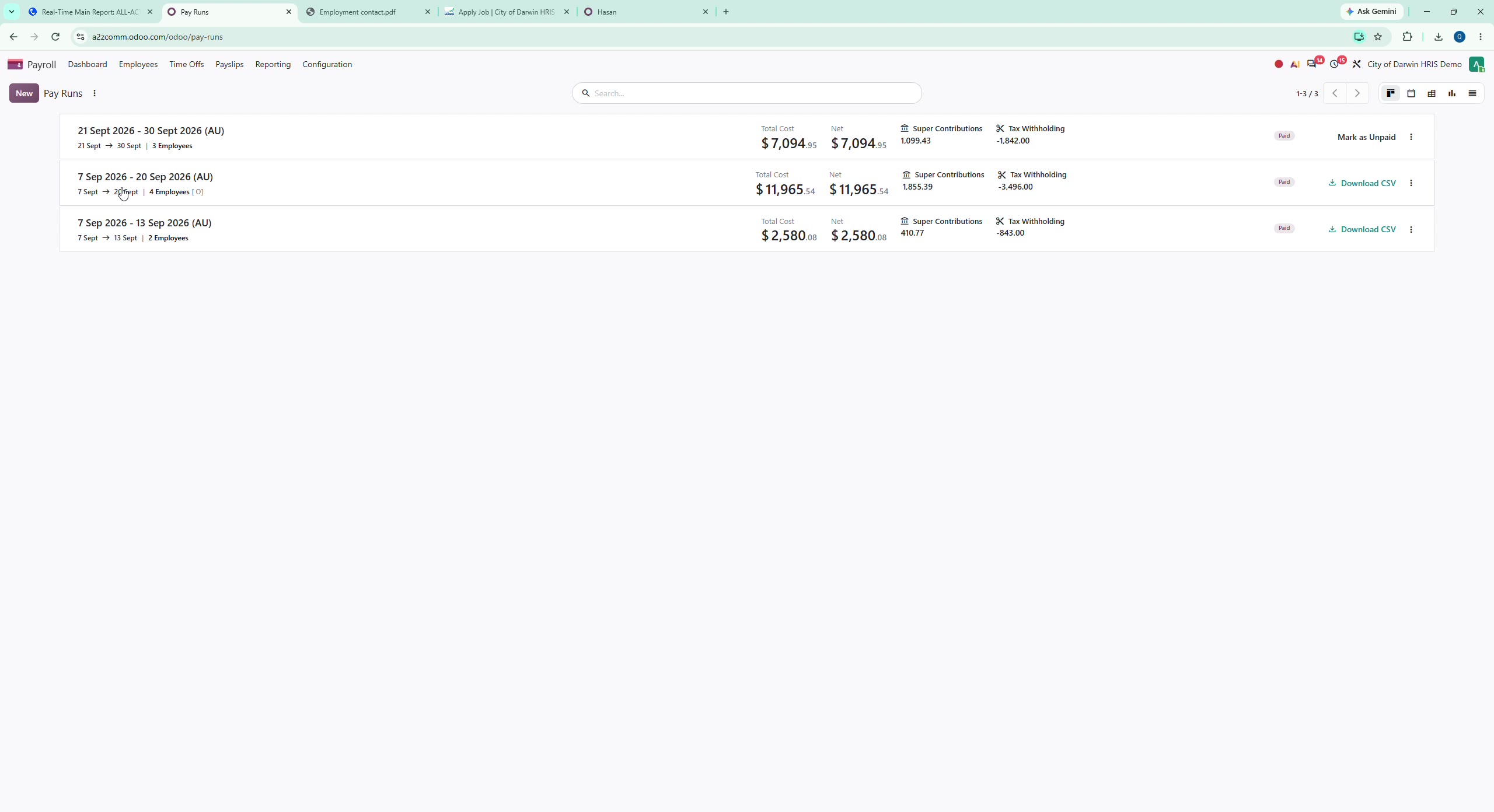Open Chrome extensions puzzle icon
The height and width of the screenshot is (812, 1494).
[x=1408, y=37]
